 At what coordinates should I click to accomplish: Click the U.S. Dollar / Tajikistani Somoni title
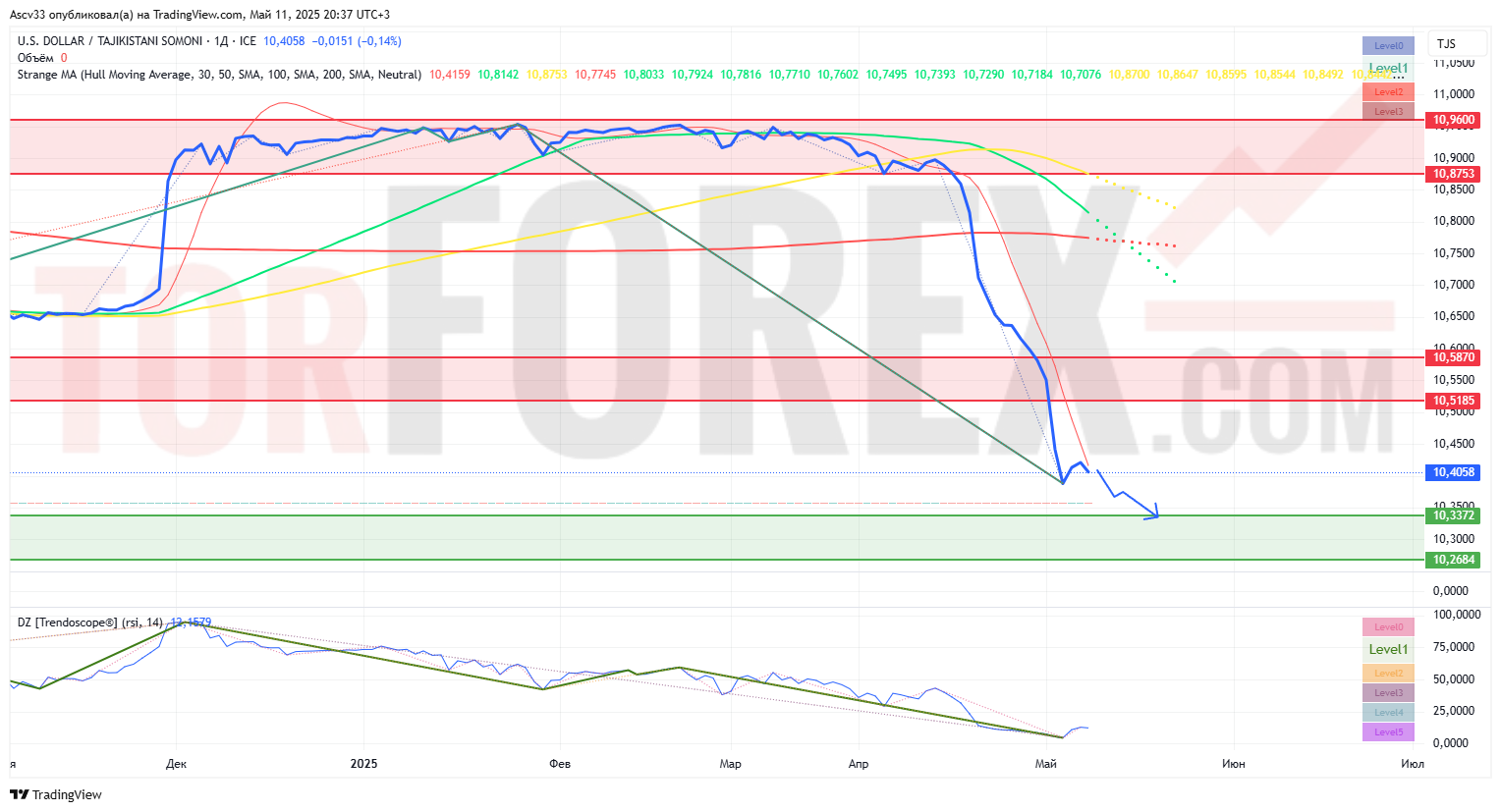pos(110,41)
